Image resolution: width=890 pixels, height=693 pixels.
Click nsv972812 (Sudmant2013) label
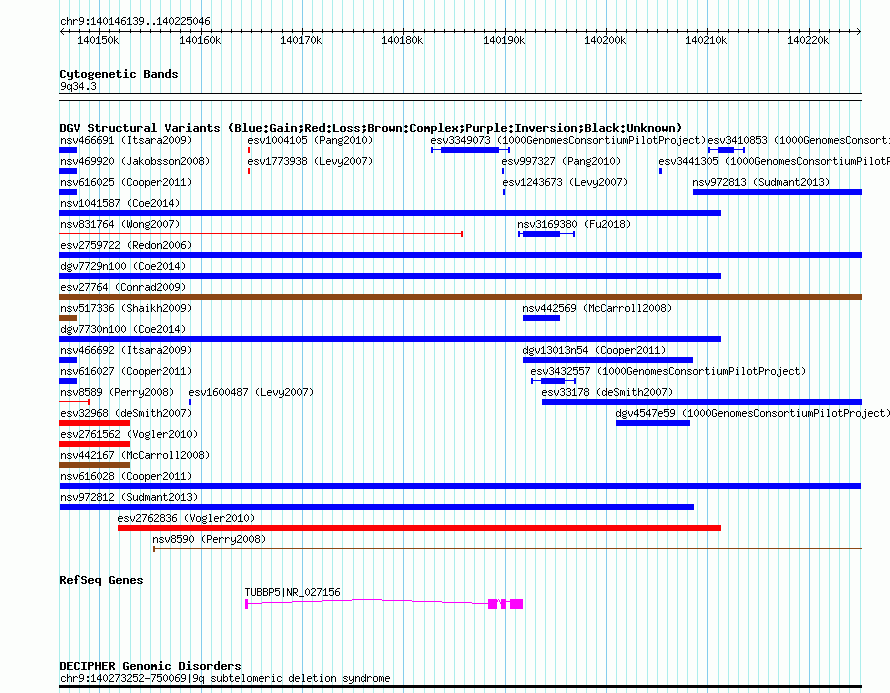(129, 497)
